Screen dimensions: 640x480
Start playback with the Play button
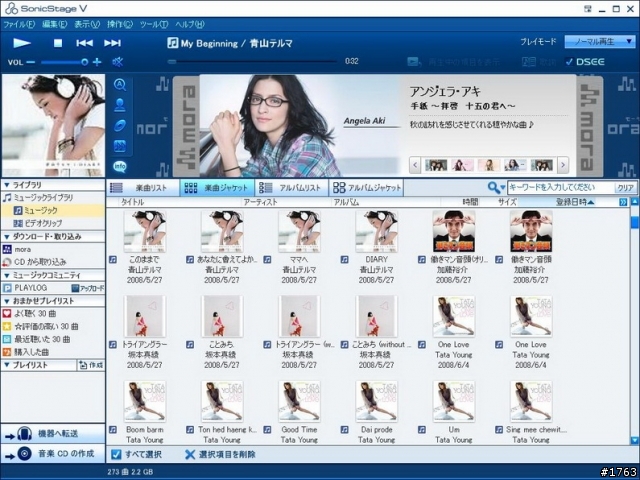point(22,43)
